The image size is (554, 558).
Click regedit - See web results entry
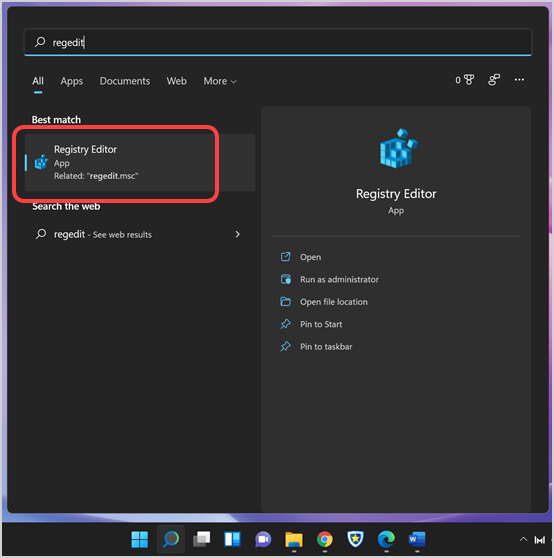pyautogui.click(x=140, y=234)
